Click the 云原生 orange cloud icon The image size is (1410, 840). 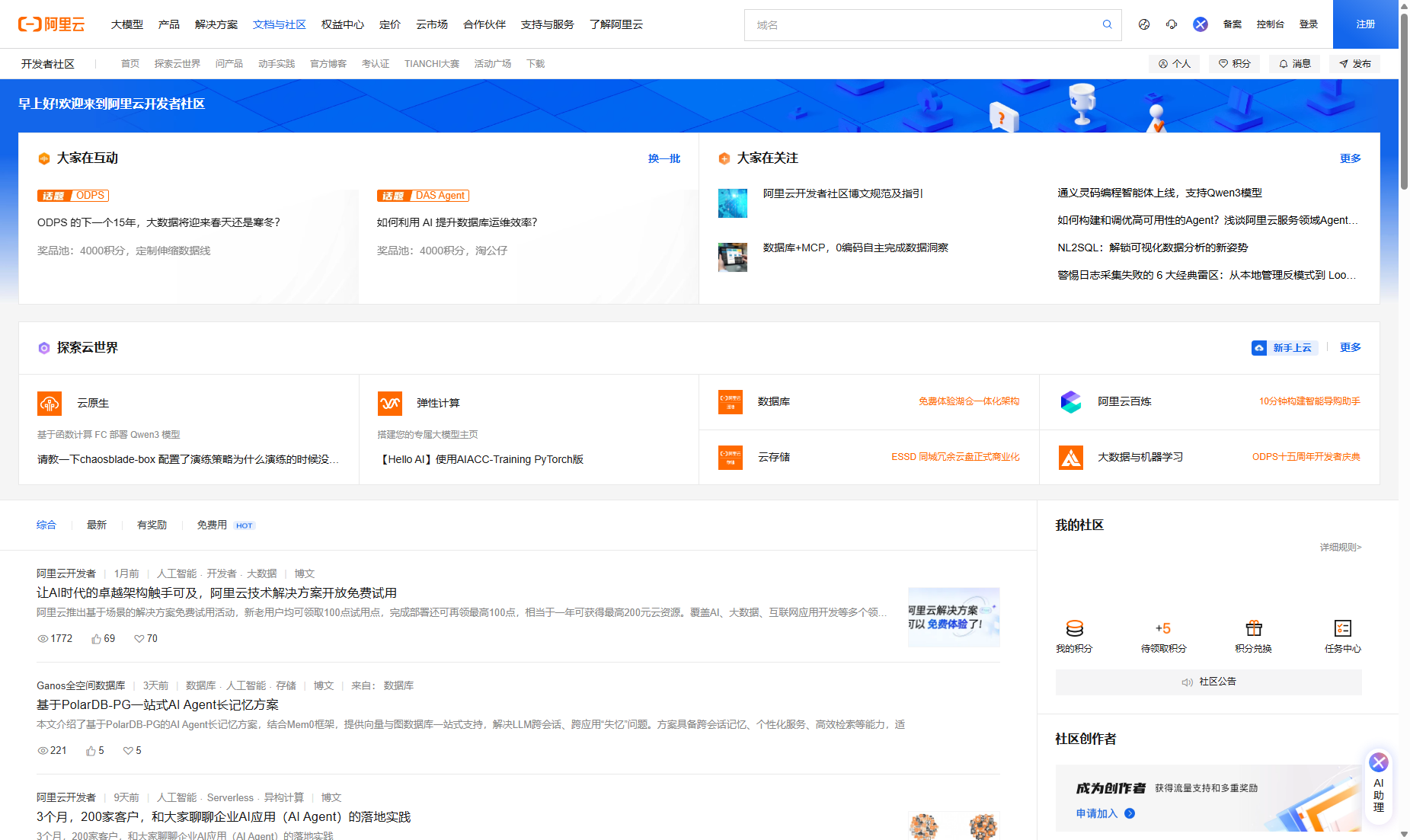[50, 403]
